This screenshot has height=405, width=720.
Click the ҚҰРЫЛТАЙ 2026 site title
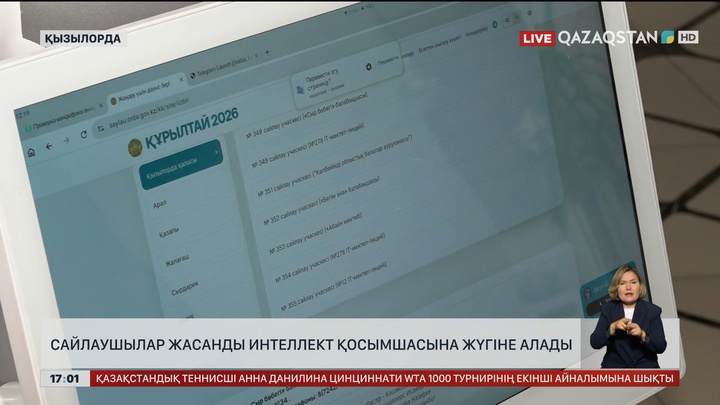click(x=192, y=128)
